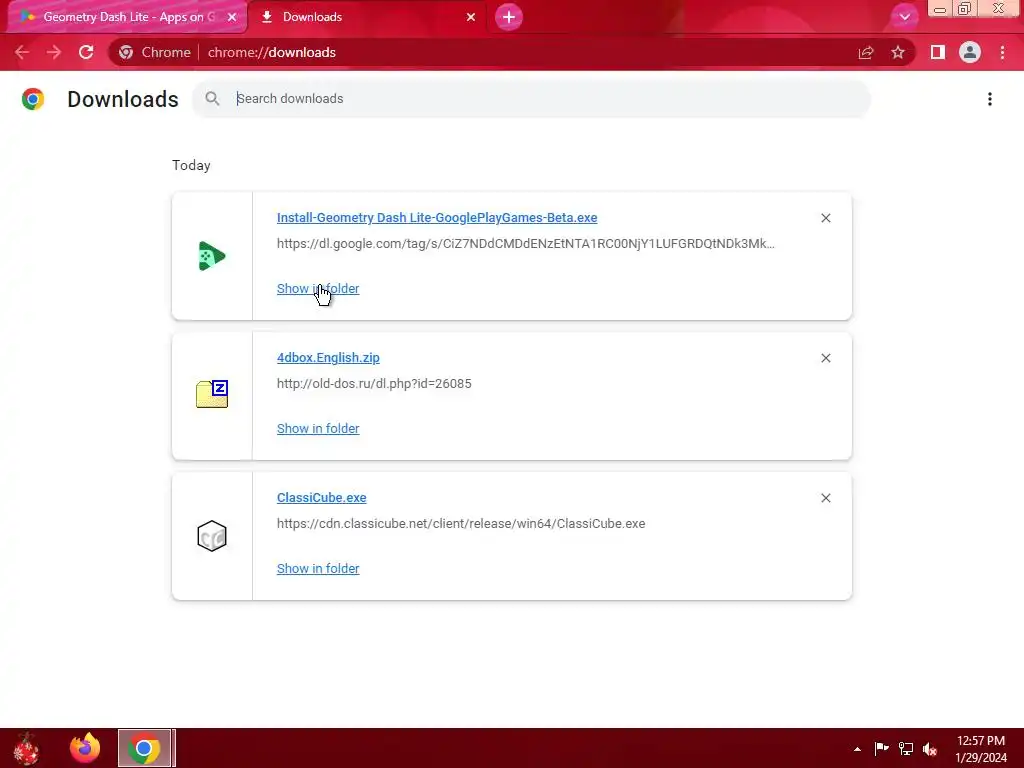Screen dimensions: 1024x768
Task: Click the Chrome taskbar button
Action: (144, 748)
